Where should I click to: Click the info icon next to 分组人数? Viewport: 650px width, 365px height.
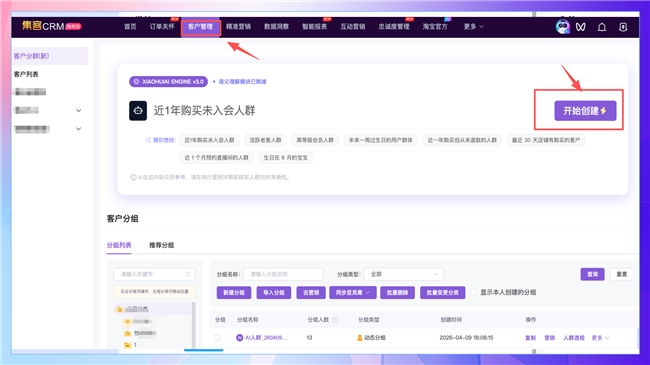point(335,320)
